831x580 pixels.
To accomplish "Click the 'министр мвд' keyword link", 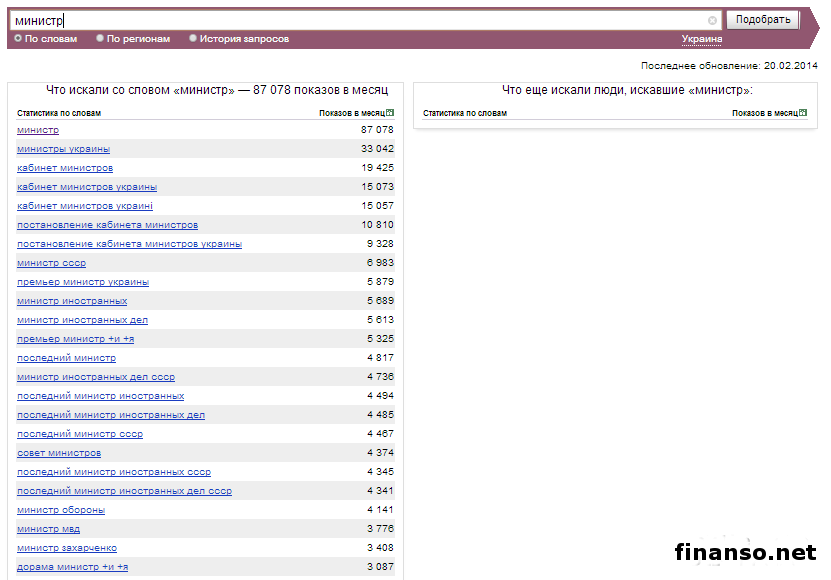I will tap(48, 529).
